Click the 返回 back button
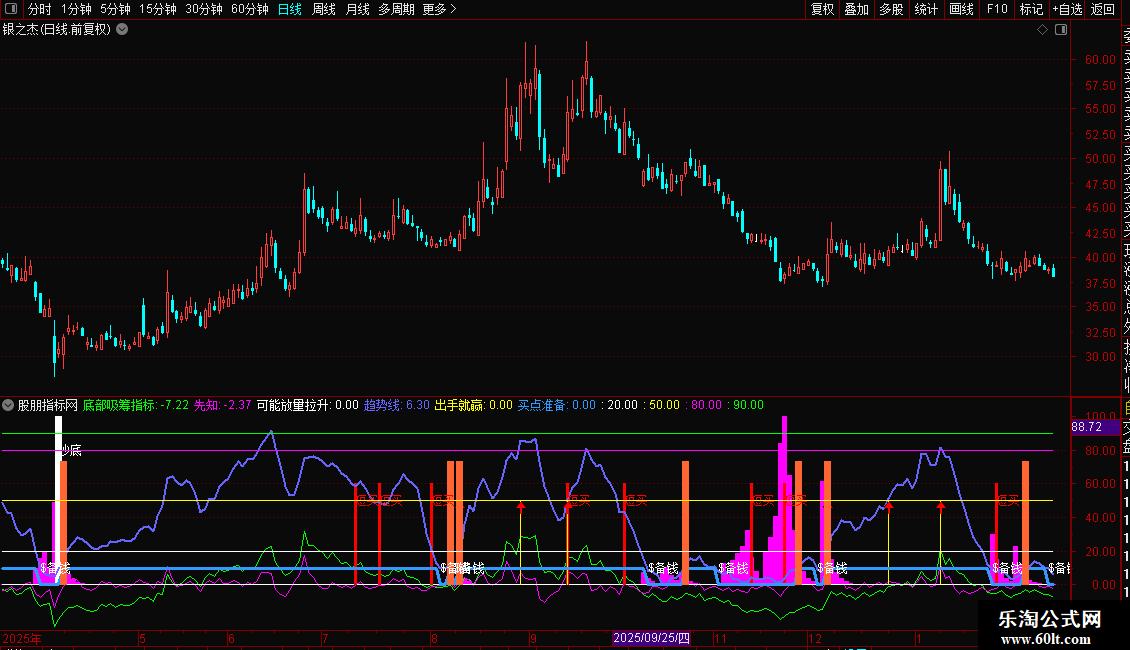 tap(1103, 10)
